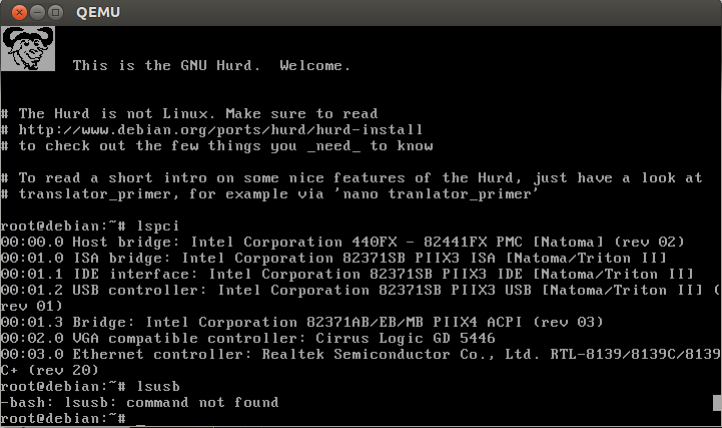The width and height of the screenshot is (722, 428).
Task: Click 'command not found' error message
Action: tap(203, 403)
